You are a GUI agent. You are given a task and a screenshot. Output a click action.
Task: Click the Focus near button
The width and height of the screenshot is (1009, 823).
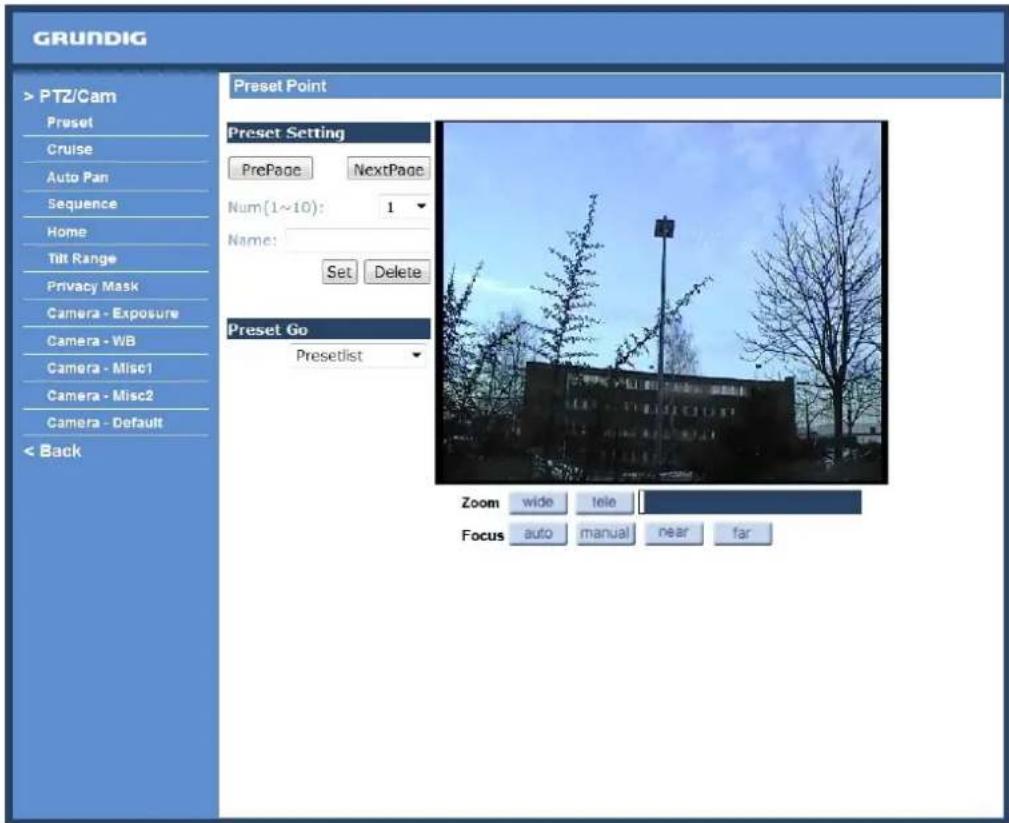tap(674, 533)
